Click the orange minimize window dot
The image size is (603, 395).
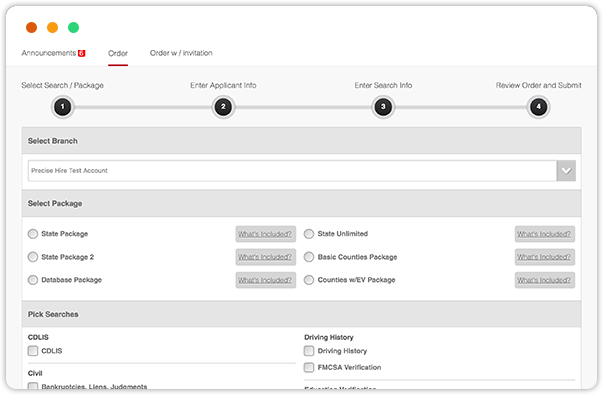point(52,28)
